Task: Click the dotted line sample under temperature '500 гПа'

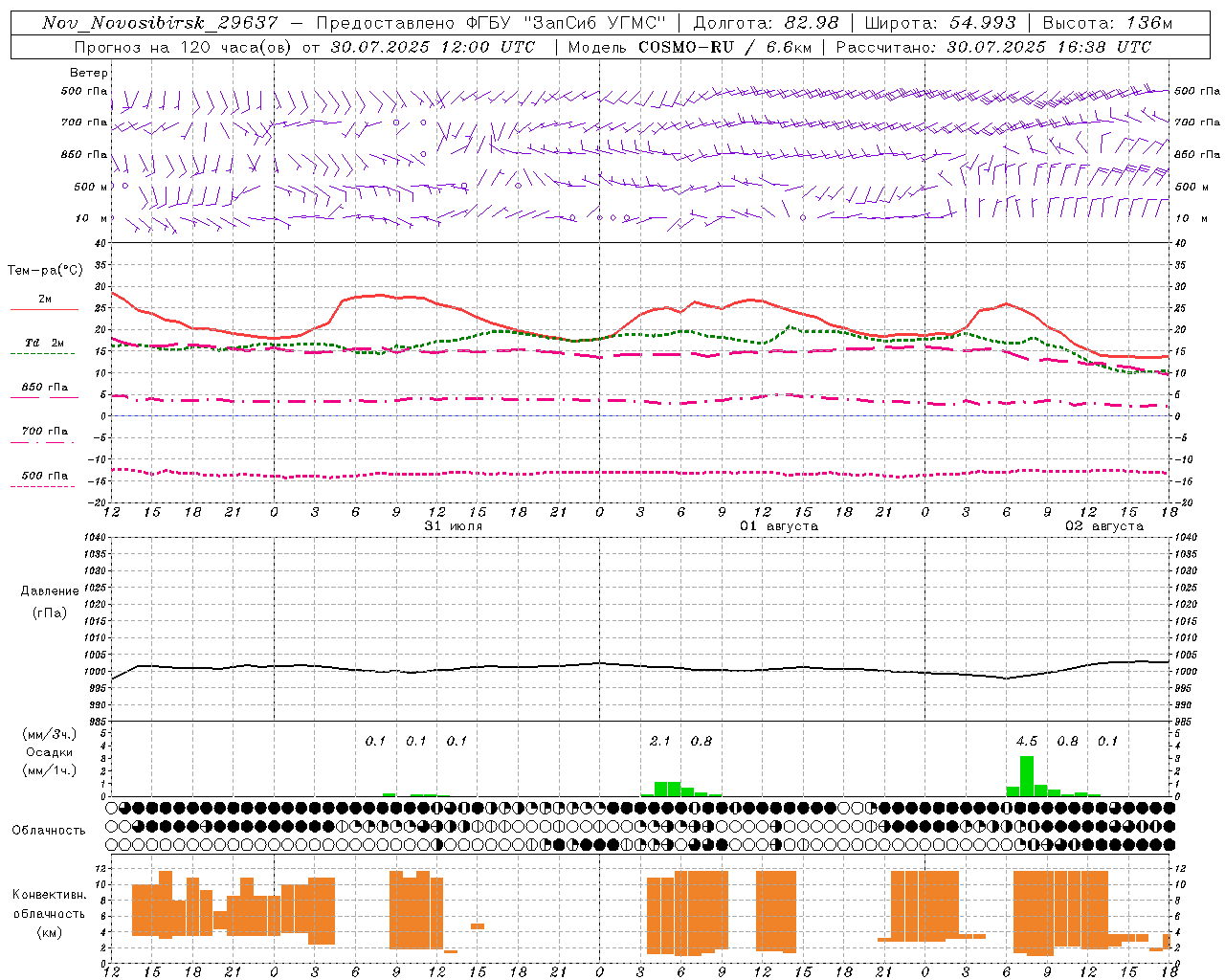Action: click(43, 486)
